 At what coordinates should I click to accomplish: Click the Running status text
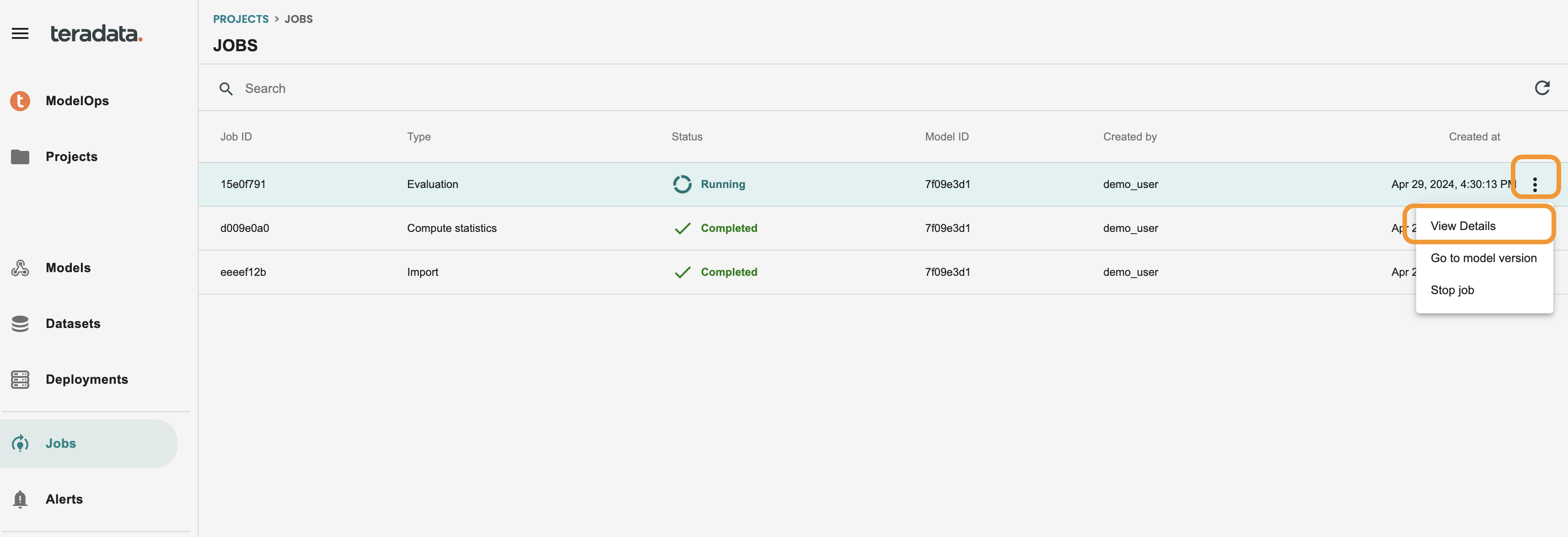point(723,184)
